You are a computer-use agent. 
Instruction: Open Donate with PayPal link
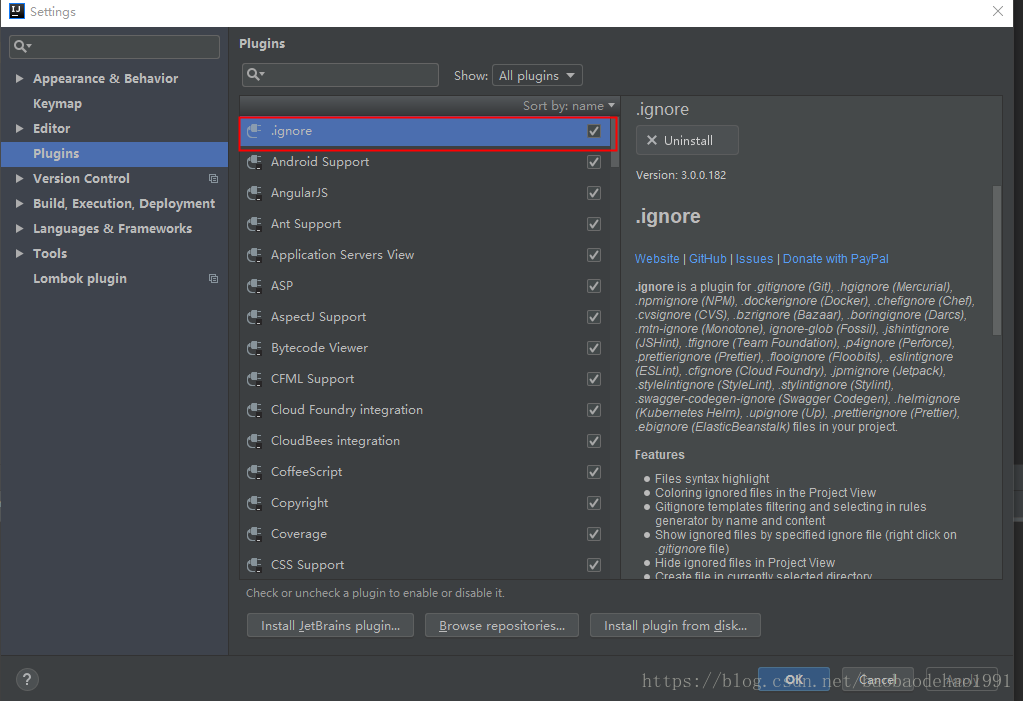click(x=836, y=258)
